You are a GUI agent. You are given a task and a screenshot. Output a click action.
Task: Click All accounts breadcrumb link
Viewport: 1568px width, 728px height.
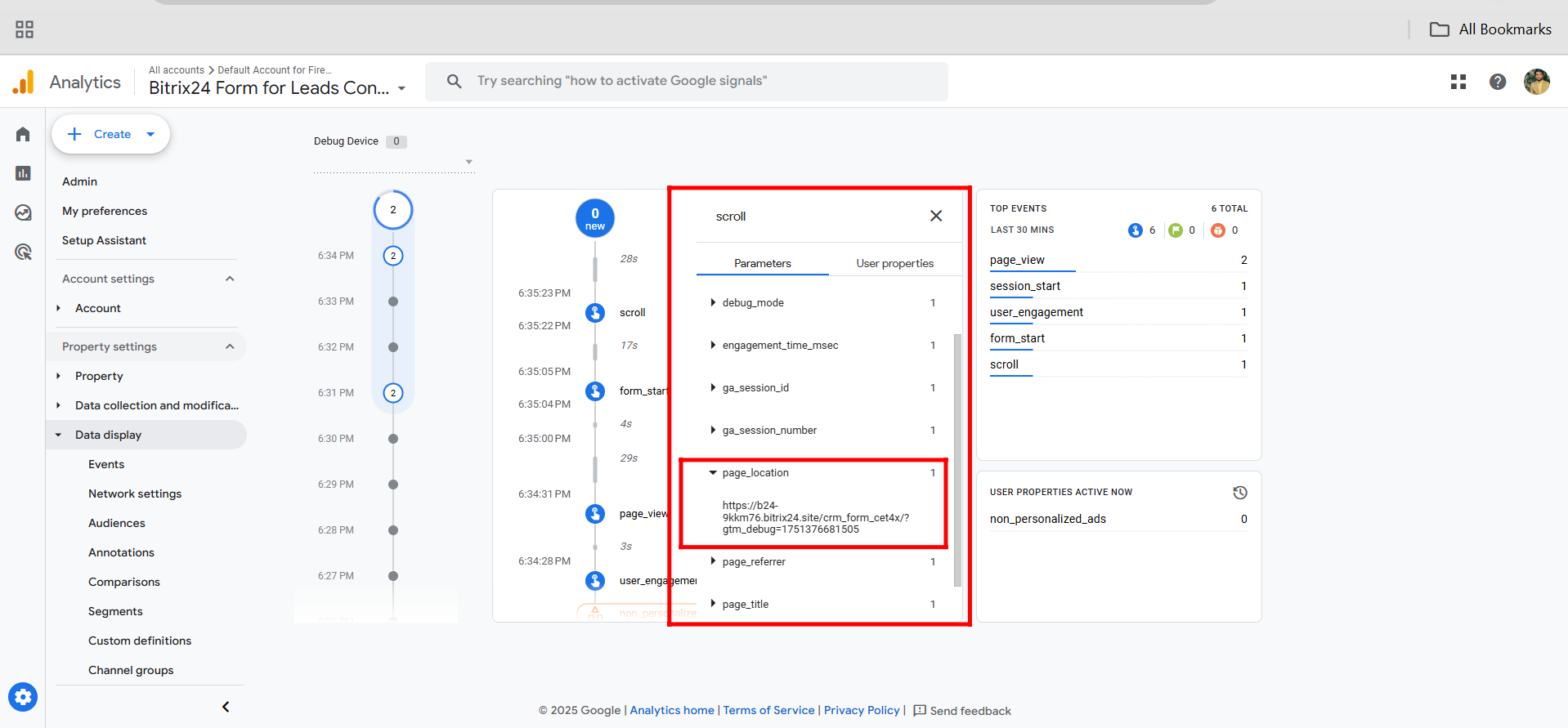pos(177,70)
